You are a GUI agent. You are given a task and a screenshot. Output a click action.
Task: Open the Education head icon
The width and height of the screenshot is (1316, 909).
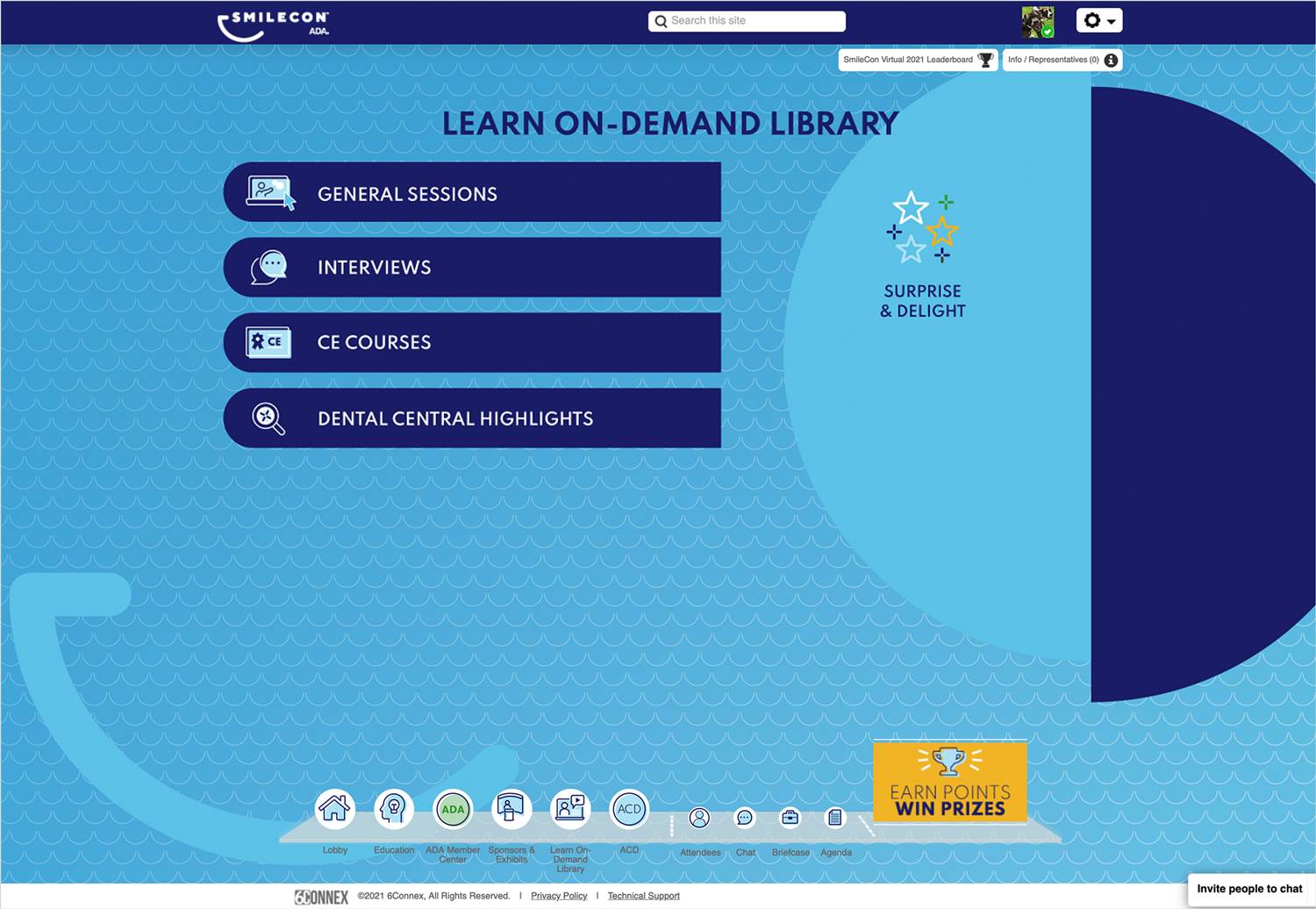tap(394, 809)
